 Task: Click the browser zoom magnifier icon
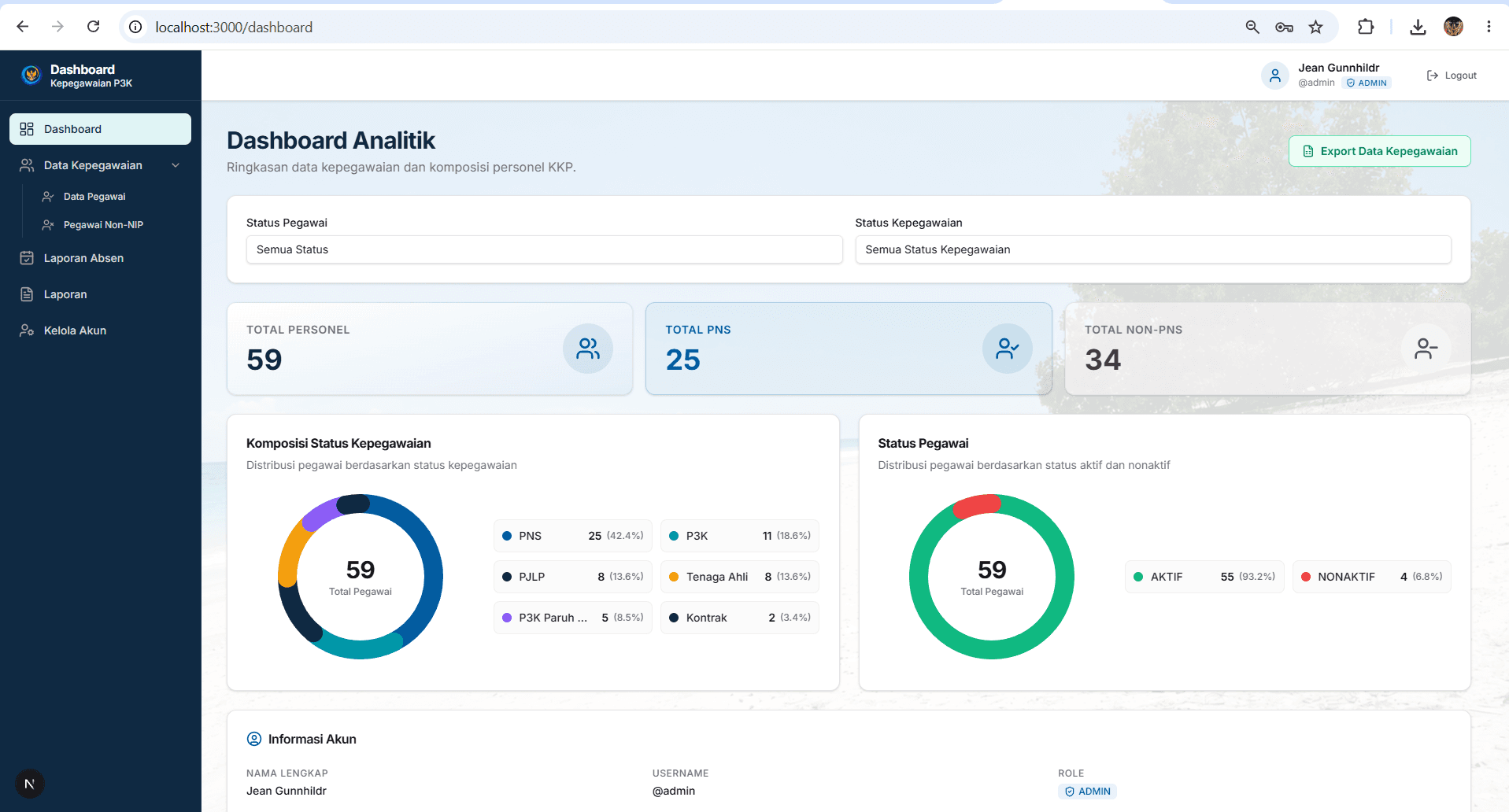coord(1252,27)
